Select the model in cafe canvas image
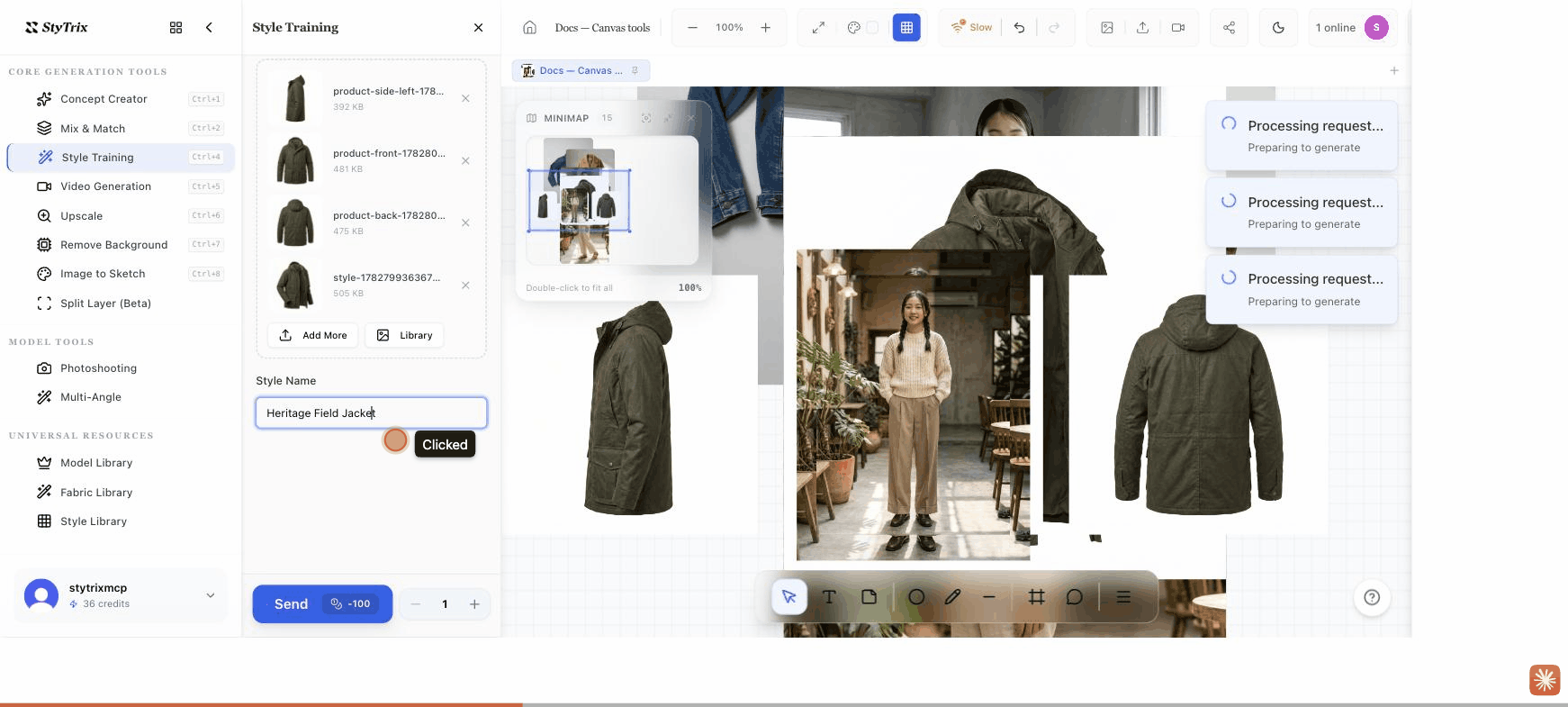This screenshot has height=707, width=1568. click(x=914, y=404)
